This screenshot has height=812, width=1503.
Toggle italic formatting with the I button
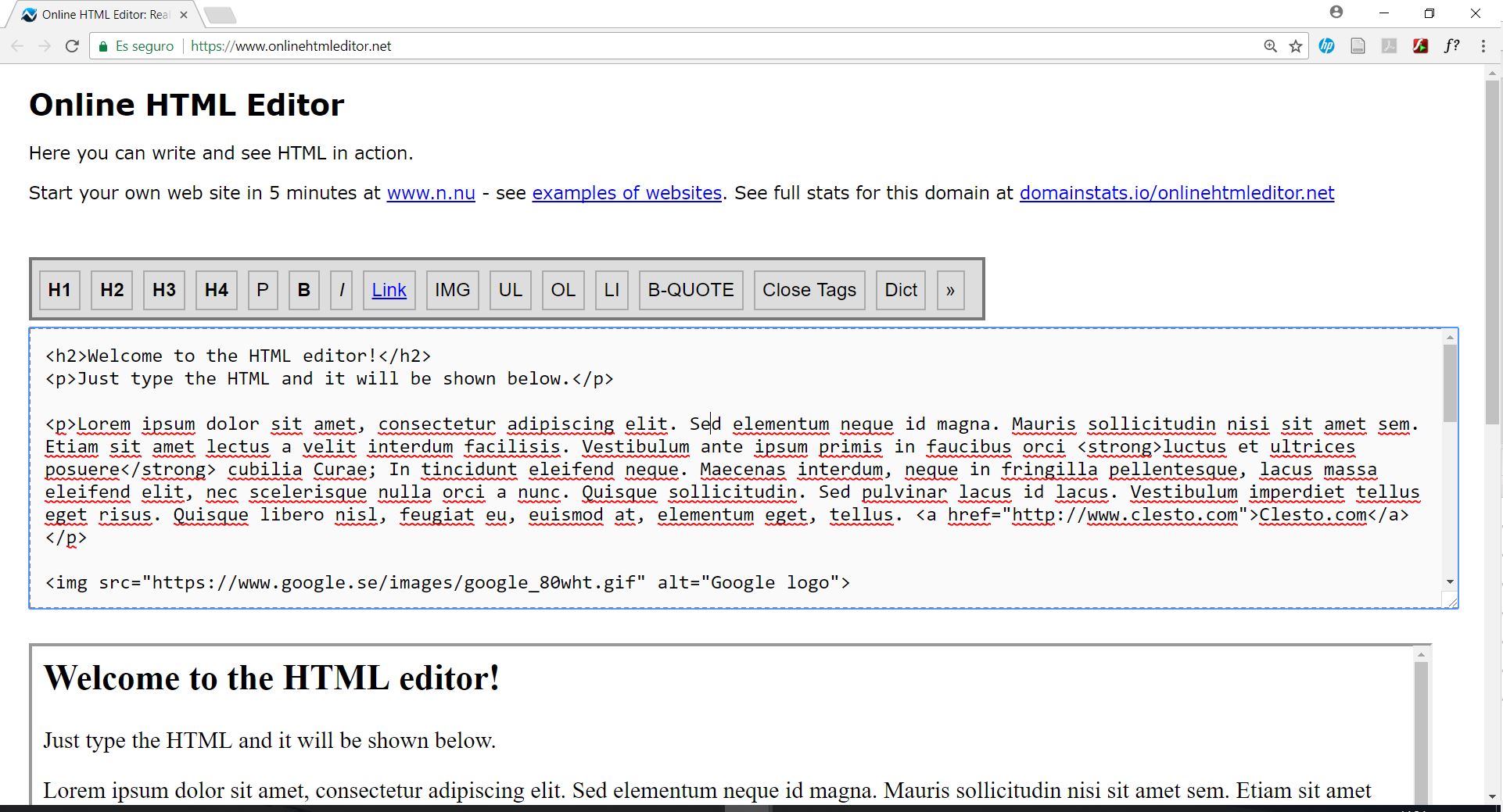[x=341, y=290]
